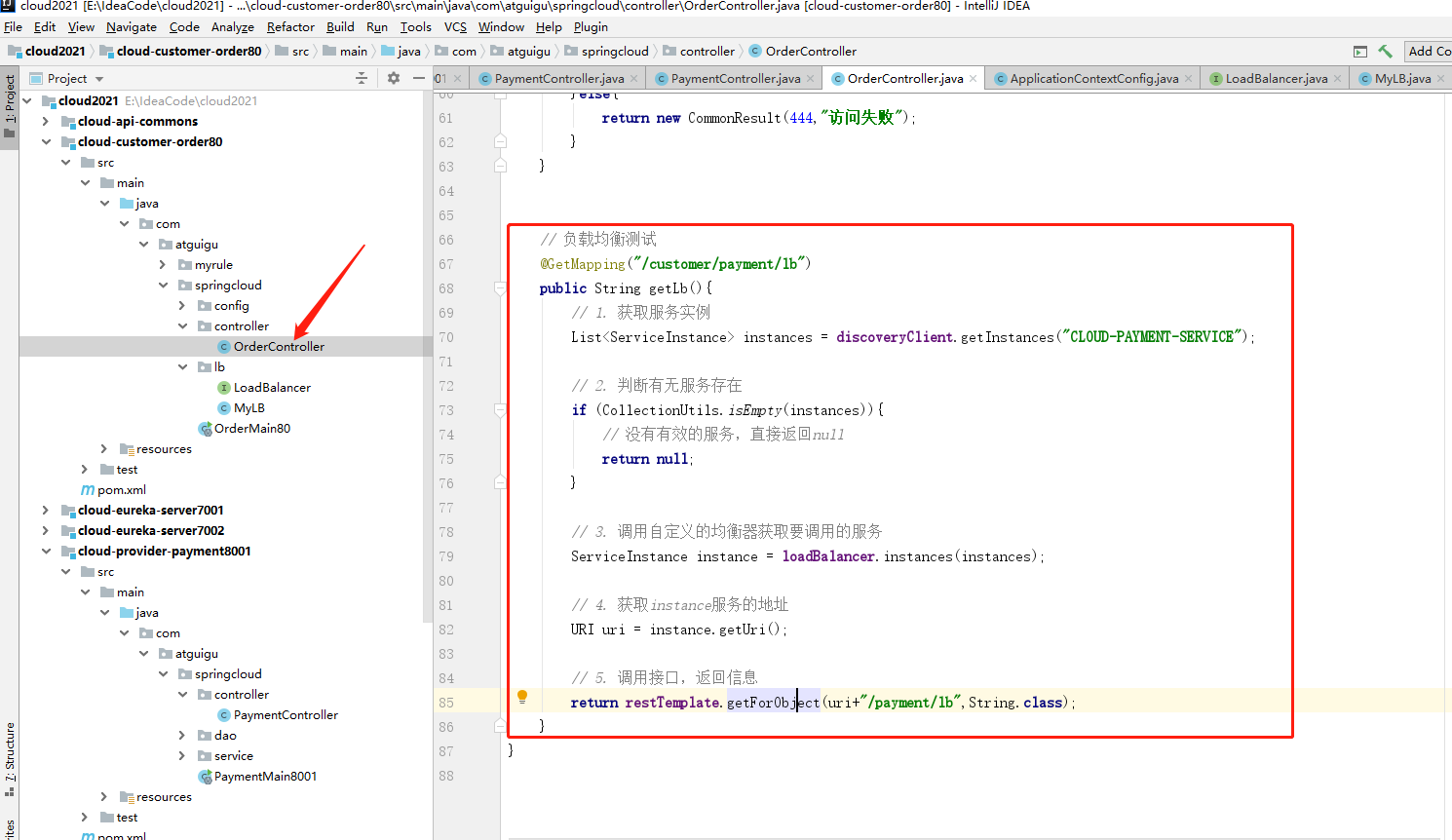Toggle fold marker at line 73 if block
Viewport: 1452px width, 840px height.
(500, 410)
